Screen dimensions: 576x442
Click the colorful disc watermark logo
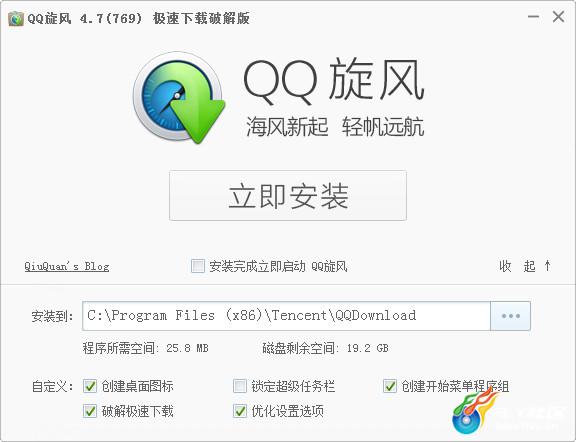[476, 412]
